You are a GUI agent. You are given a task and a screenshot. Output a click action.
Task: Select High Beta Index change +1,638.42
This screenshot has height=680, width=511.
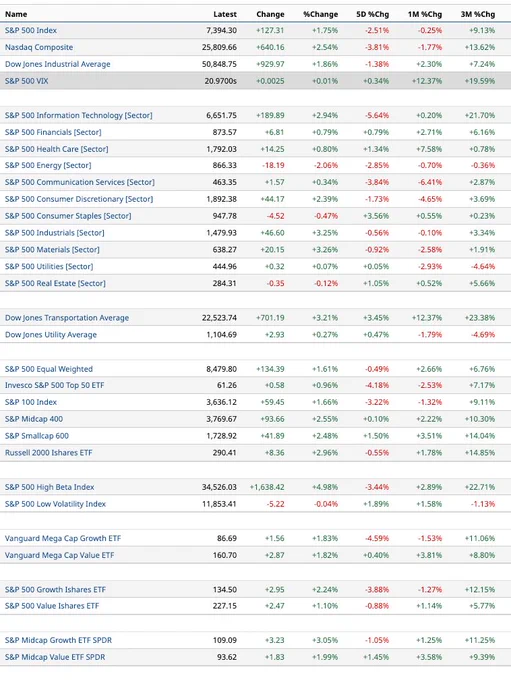click(267, 487)
